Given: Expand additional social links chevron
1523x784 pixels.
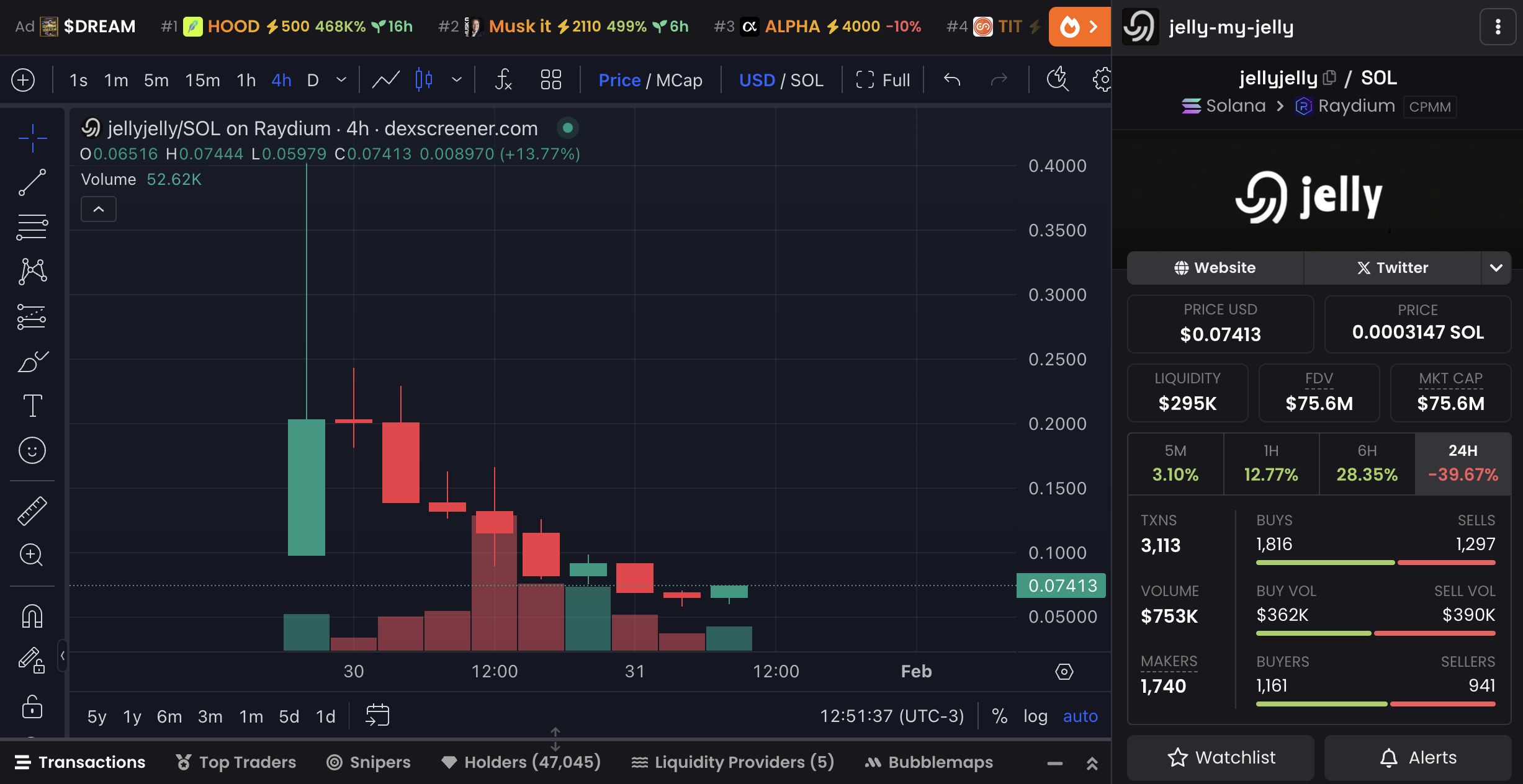Looking at the screenshot, I should point(1496,268).
